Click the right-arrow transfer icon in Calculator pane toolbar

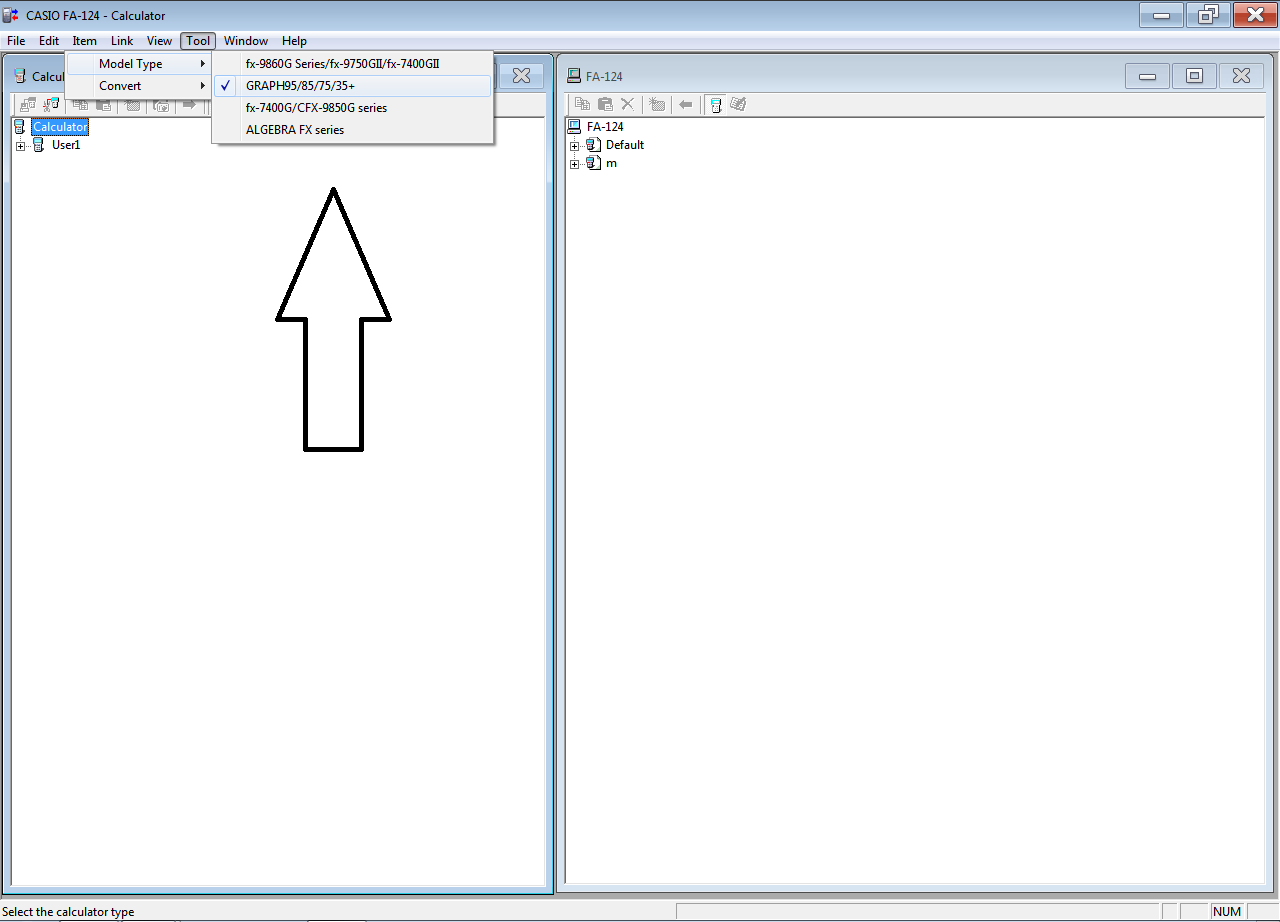[189, 104]
